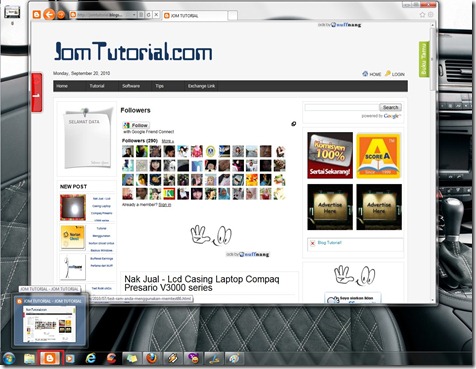Switch to the JOM TUTORIAL browser tab
The image size is (476, 369).
(195, 16)
